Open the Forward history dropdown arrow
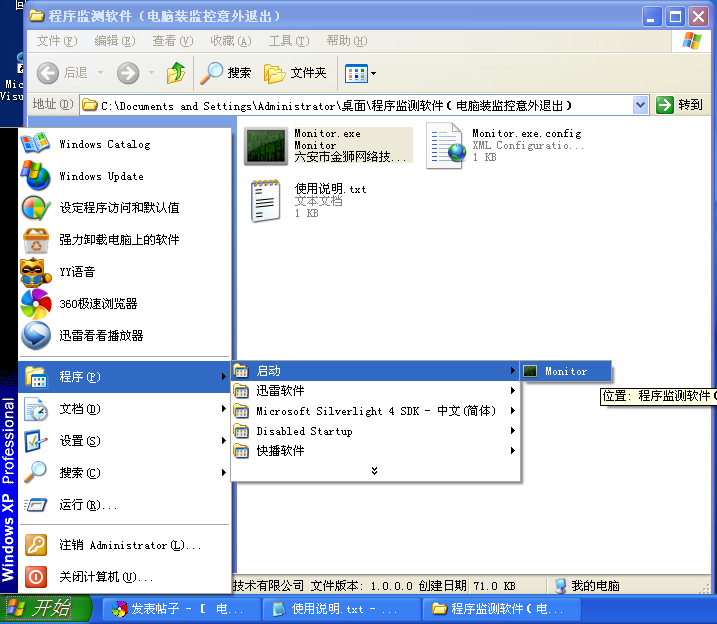The height and width of the screenshot is (624, 717). point(151,73)
